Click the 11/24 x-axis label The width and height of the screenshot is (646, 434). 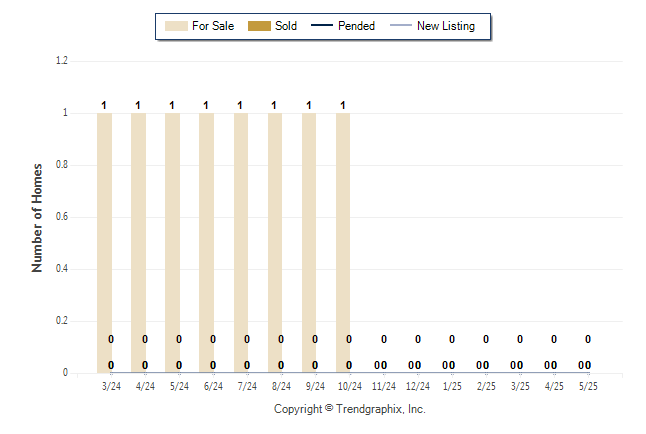coord(384,385)
